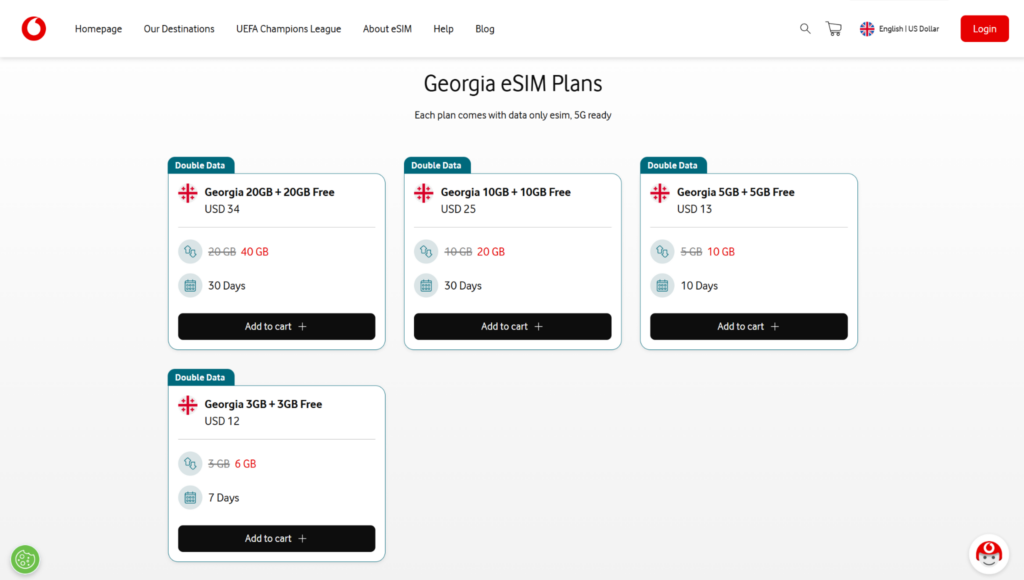
Task: Select the Georgia 10GB + 10GB Free title
Action: coord(505,192)
